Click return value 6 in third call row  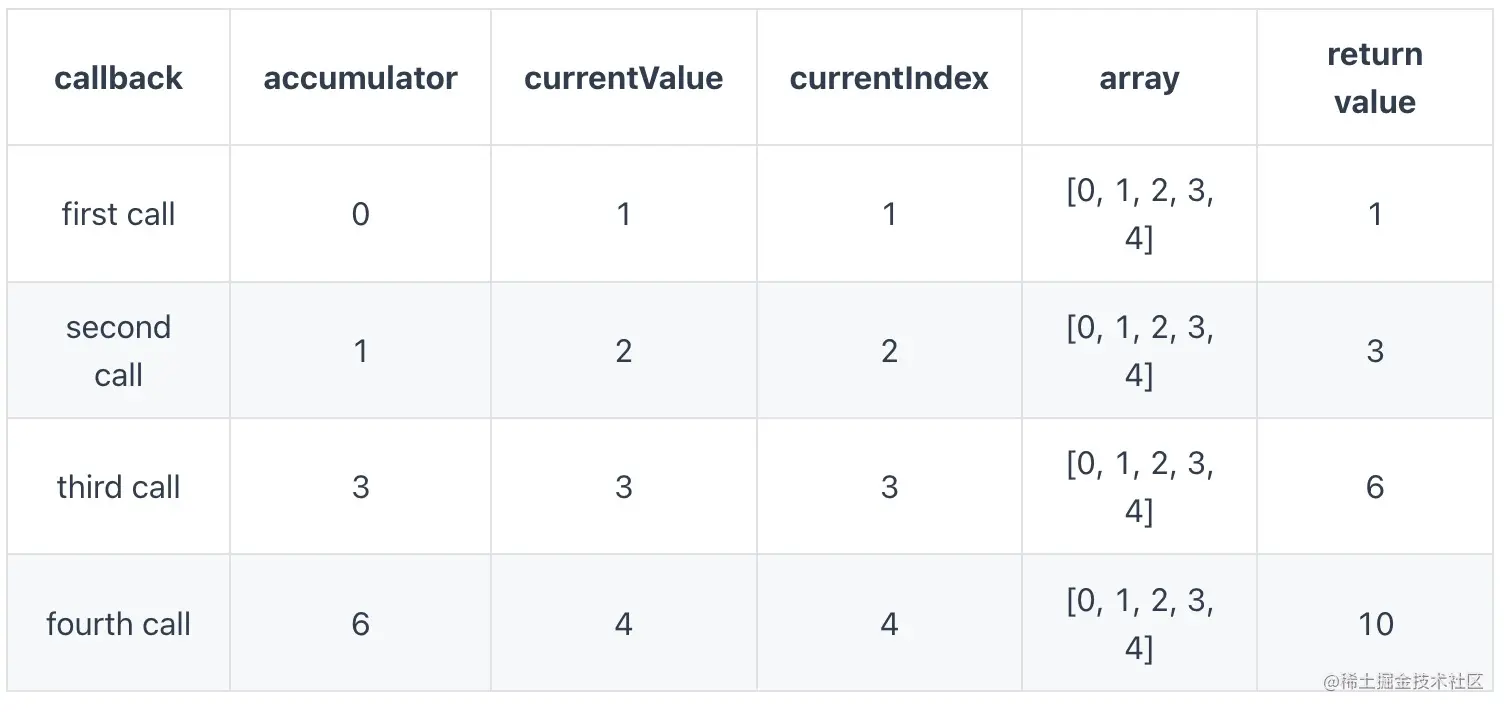(1375, 487)
